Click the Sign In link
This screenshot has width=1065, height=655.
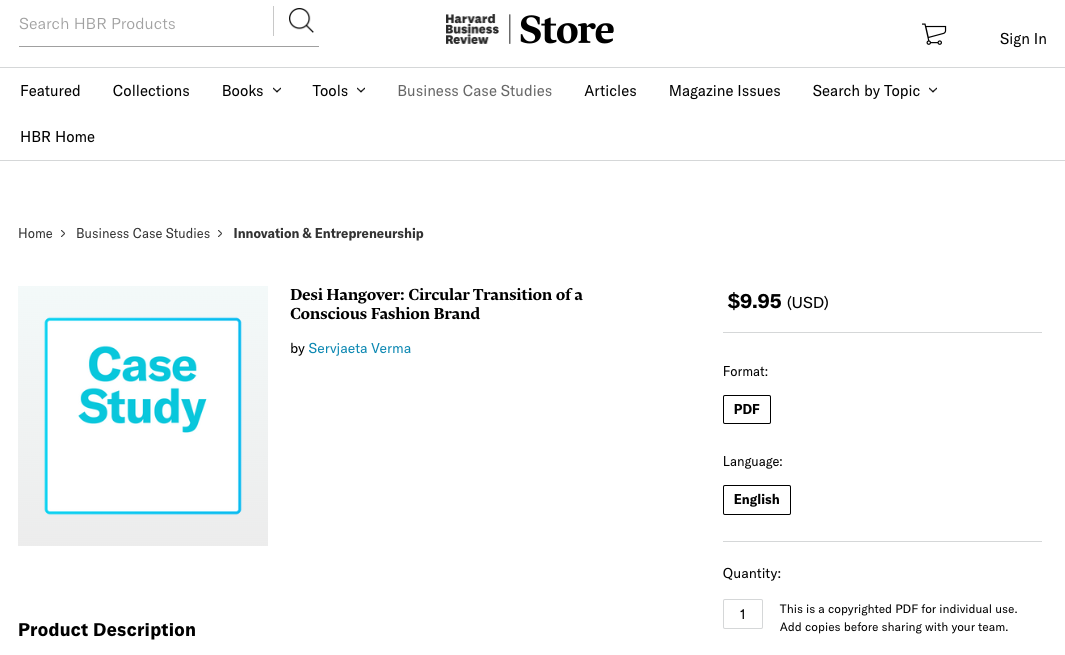[1023, 39]
